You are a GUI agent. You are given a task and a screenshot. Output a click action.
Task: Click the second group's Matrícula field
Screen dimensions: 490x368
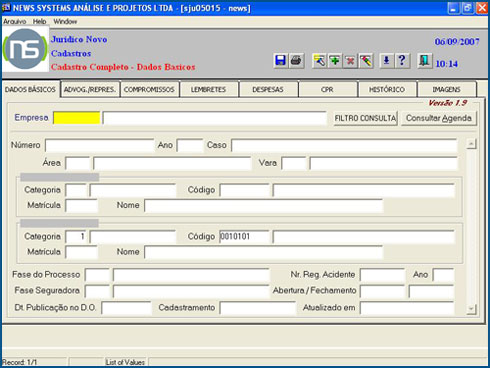pos(82,252)
